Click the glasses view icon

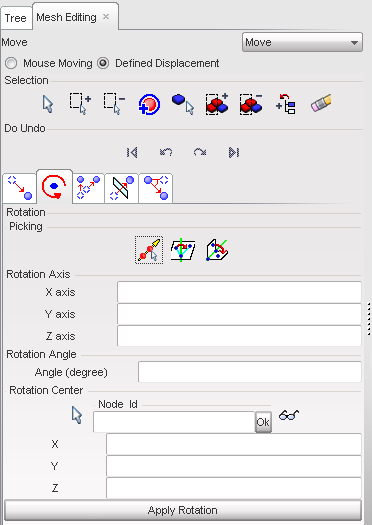[x=289, y=415]
